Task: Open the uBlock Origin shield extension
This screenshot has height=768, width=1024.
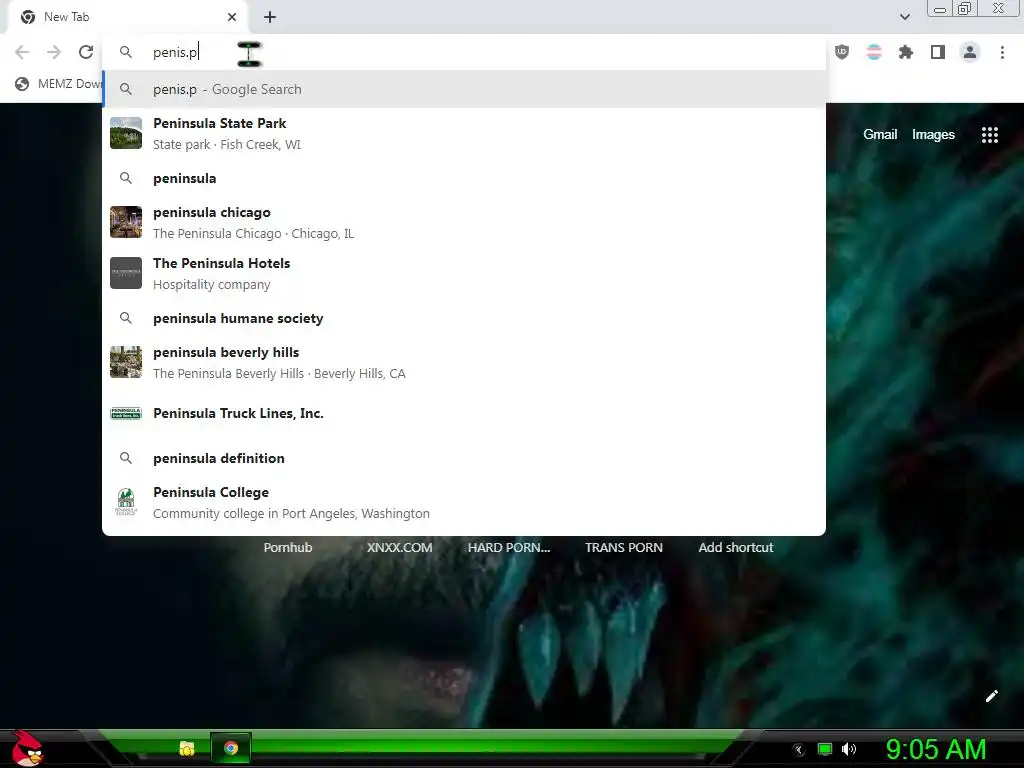Action: click(842, 52)
